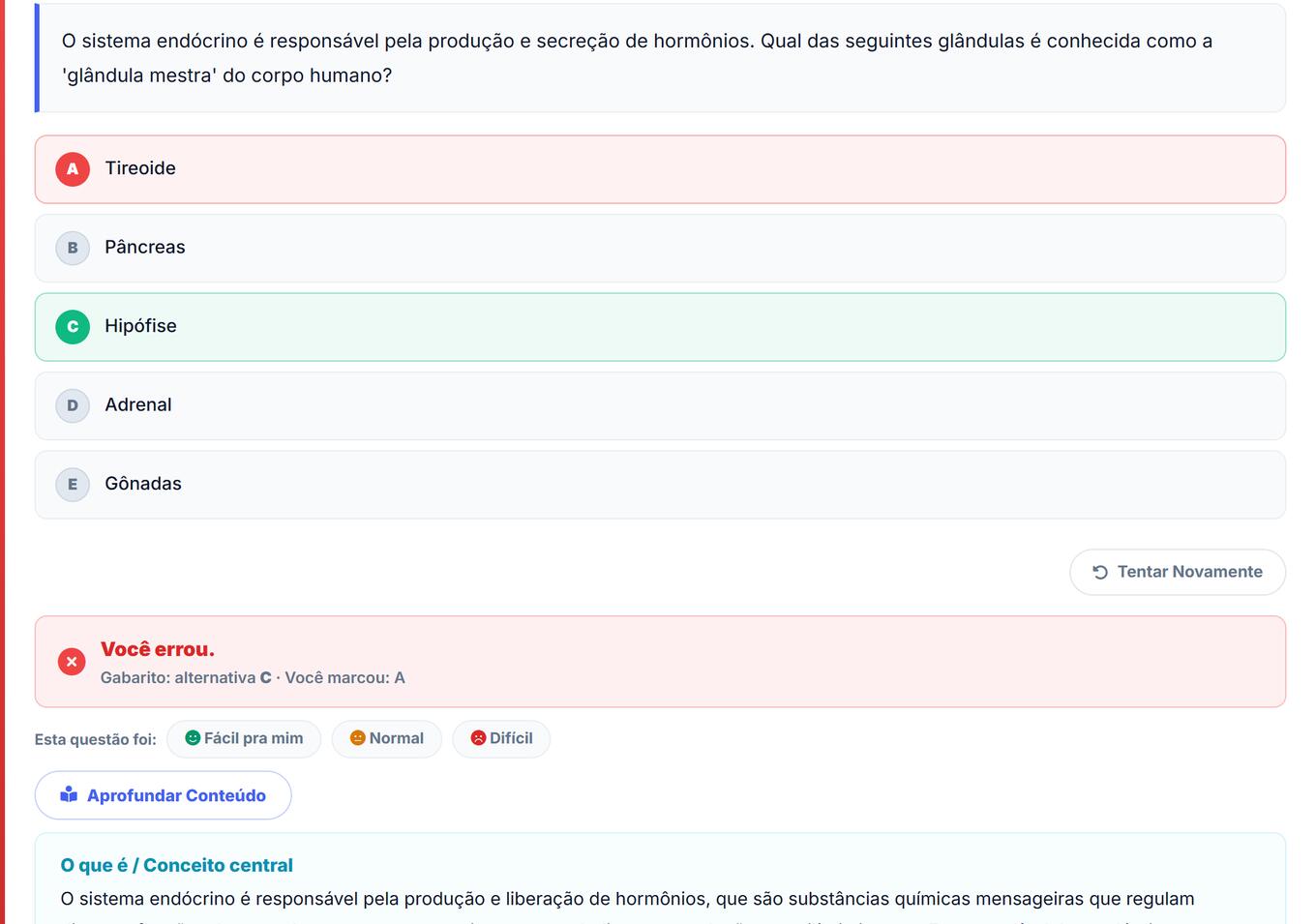The width and height of the screenshot is (1316, 924).
Task: Click the green C letter badge
Action: pos(73,327)
